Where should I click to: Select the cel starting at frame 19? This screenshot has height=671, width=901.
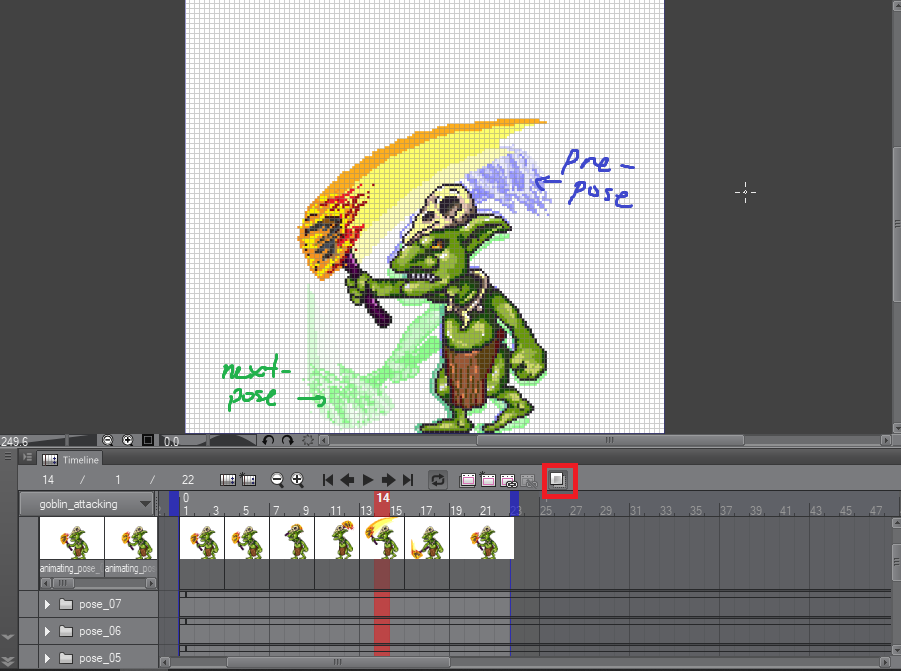[482, 538]
